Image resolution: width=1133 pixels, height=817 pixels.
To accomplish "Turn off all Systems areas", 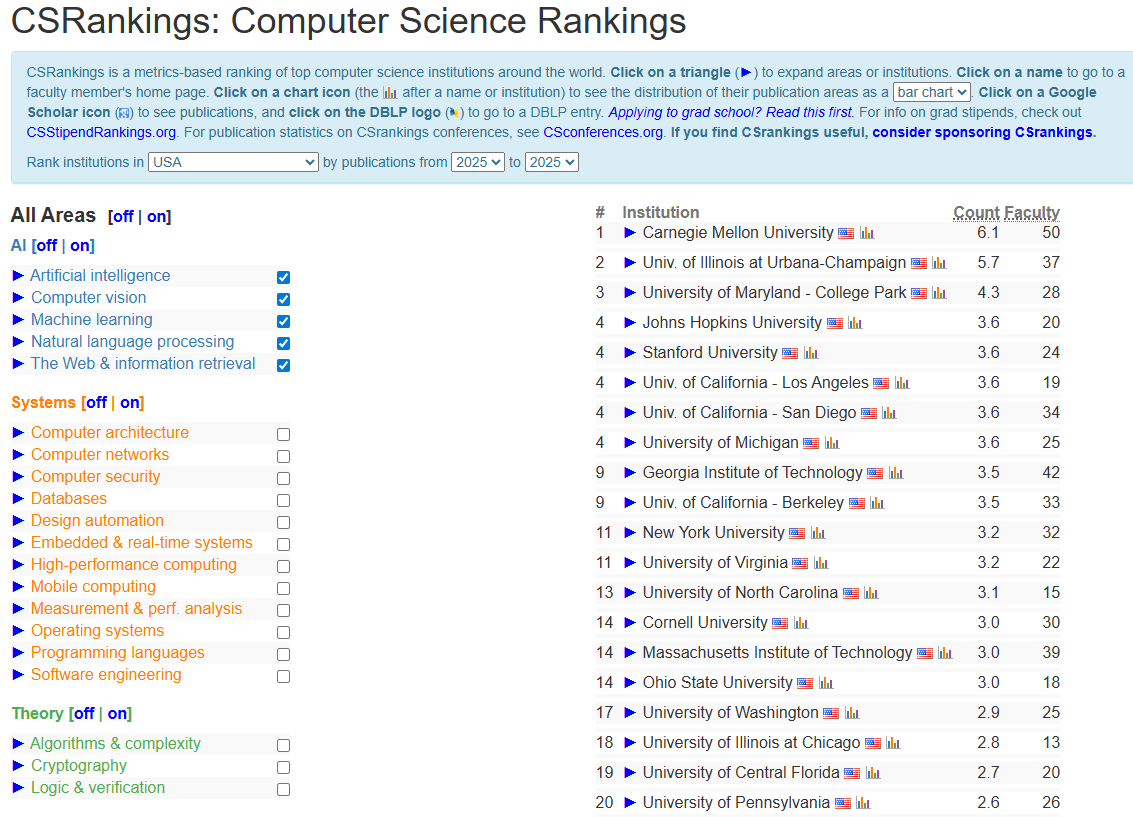I will point(96,403).
